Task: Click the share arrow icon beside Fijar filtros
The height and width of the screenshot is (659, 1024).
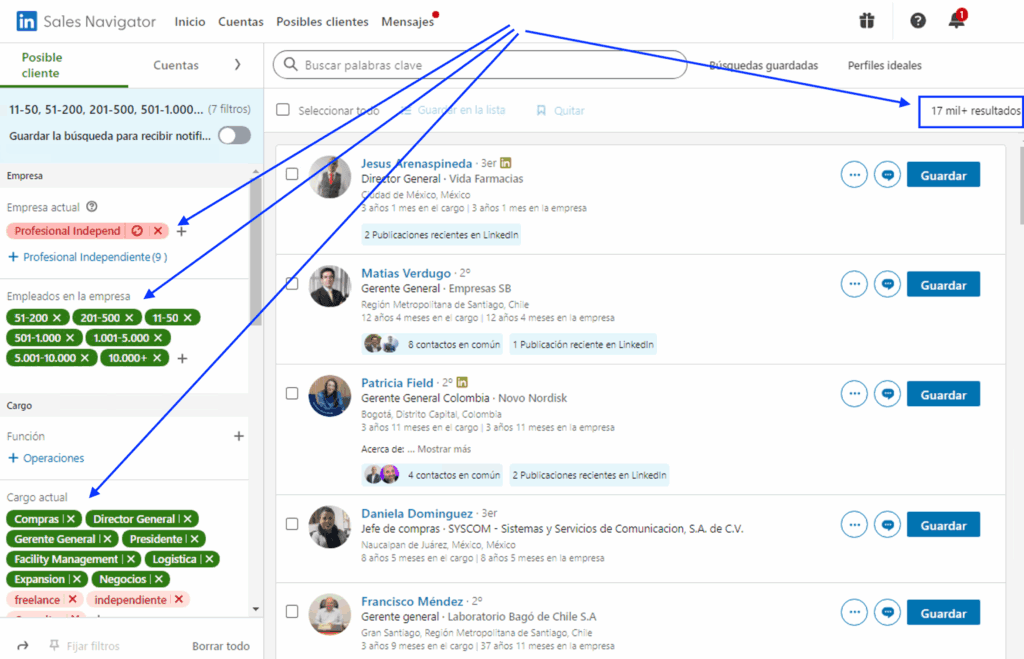Action: tap(23, 646)
